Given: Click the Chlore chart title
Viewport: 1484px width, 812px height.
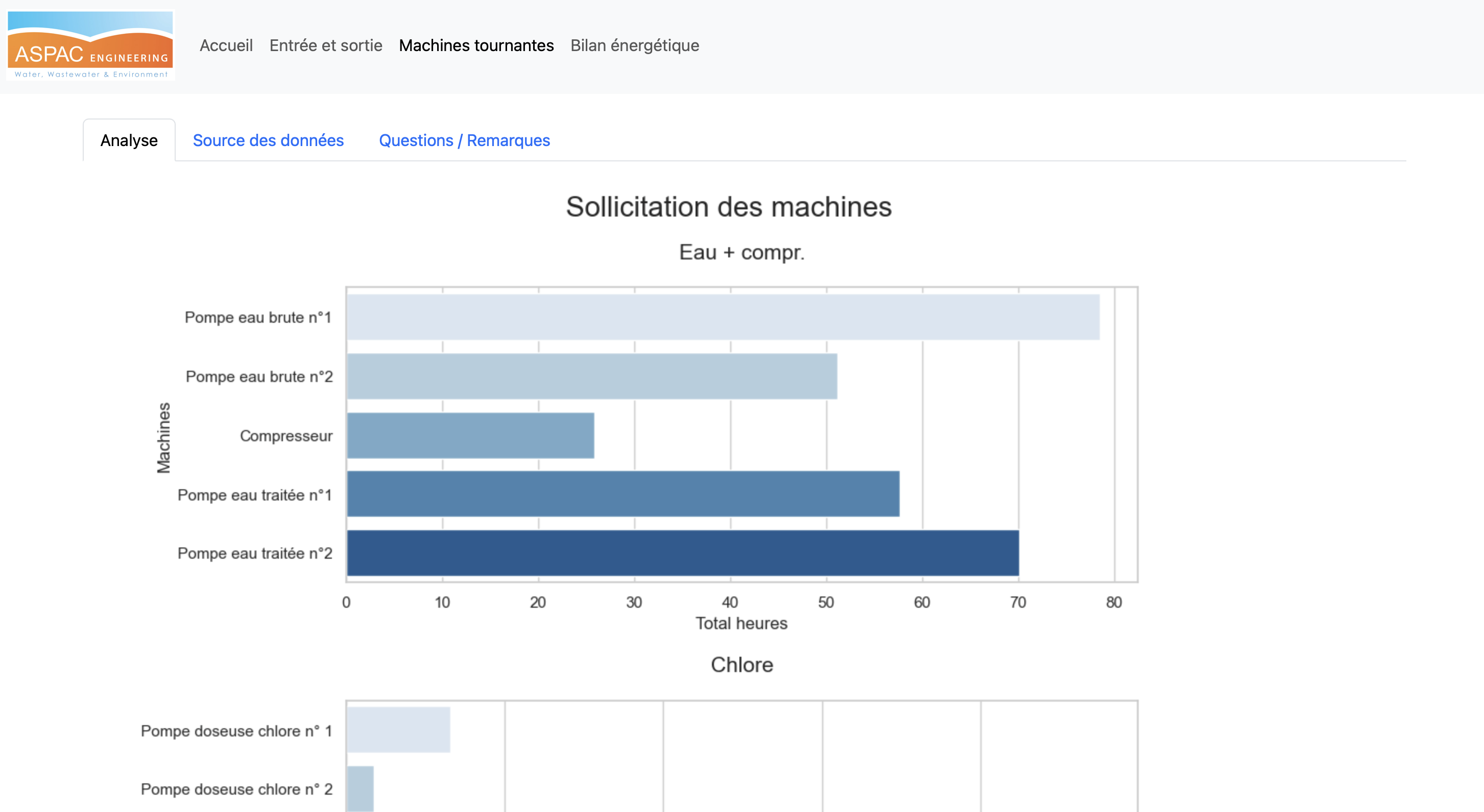Looking at the screenshot, I should (x=741, y=664).
